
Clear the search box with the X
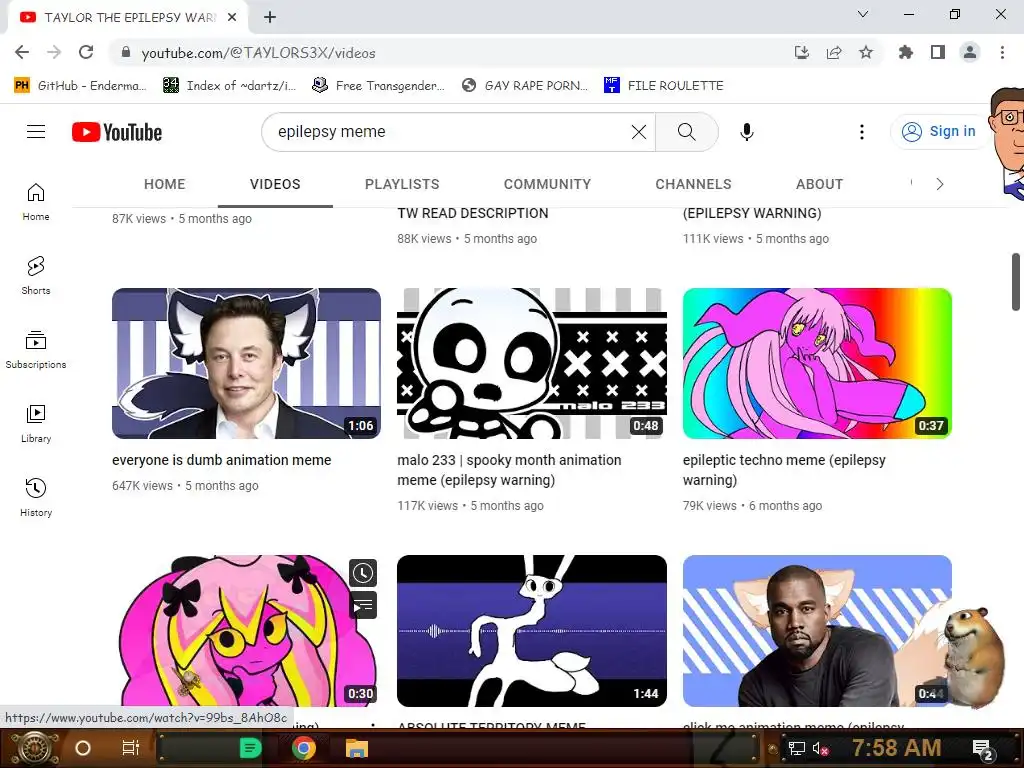(x=639, y=132)
